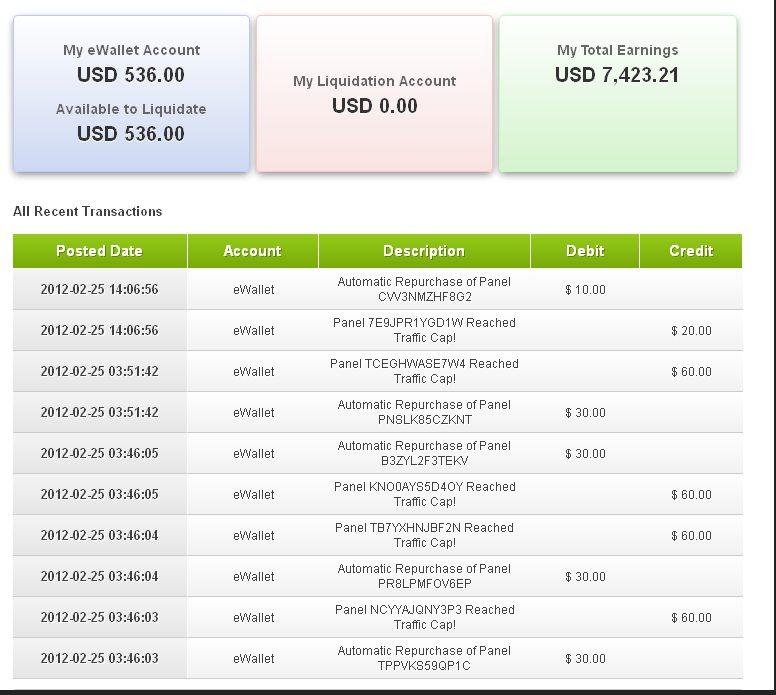Click the date in the 7E9JPR1YGD1W row
This screenshot has height=695, width=776.
click(x=99, y=330)
